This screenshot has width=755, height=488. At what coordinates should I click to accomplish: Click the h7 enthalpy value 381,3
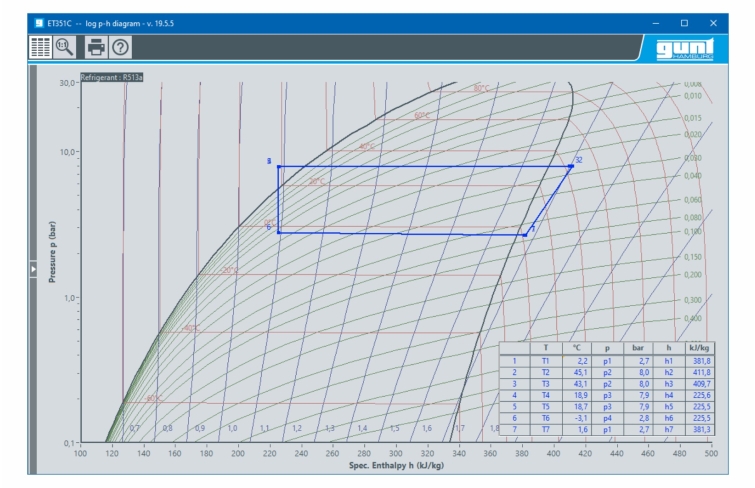tap(700, 429)
